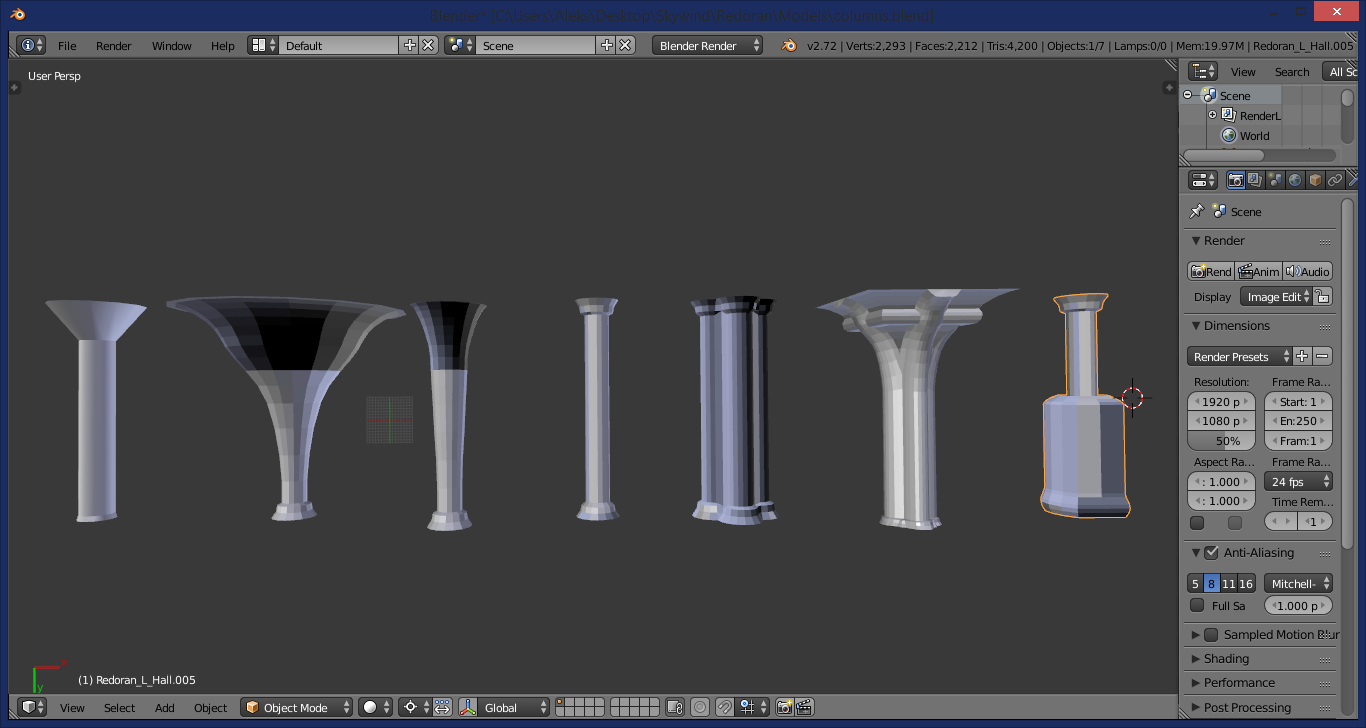Enable the Full Sample checkbox
Image resolution: width=1366 pixels, height=728 pixels.
tap(1197, 605)
